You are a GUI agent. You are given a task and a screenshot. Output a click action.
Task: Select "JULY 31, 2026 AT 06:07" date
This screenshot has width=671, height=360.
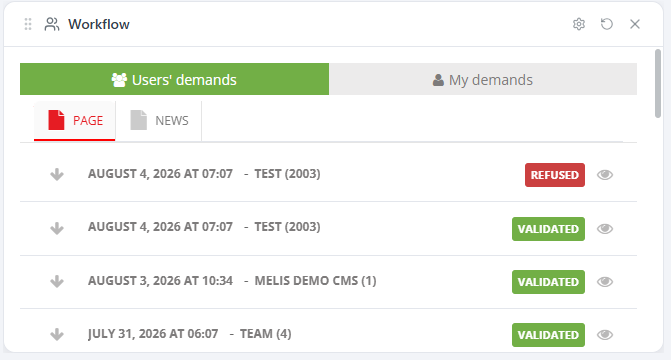pos(153,334)
